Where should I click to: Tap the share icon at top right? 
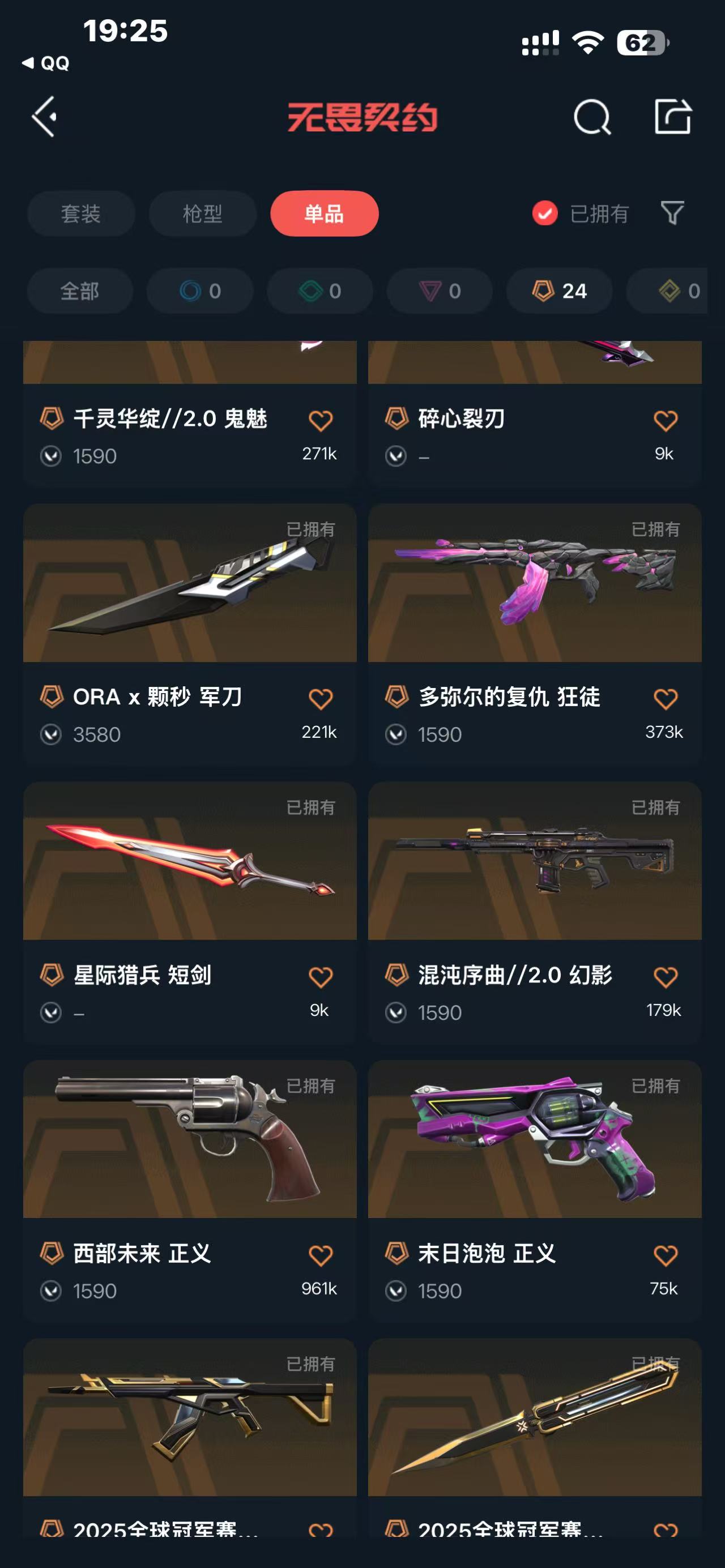[x=673, y=116]
